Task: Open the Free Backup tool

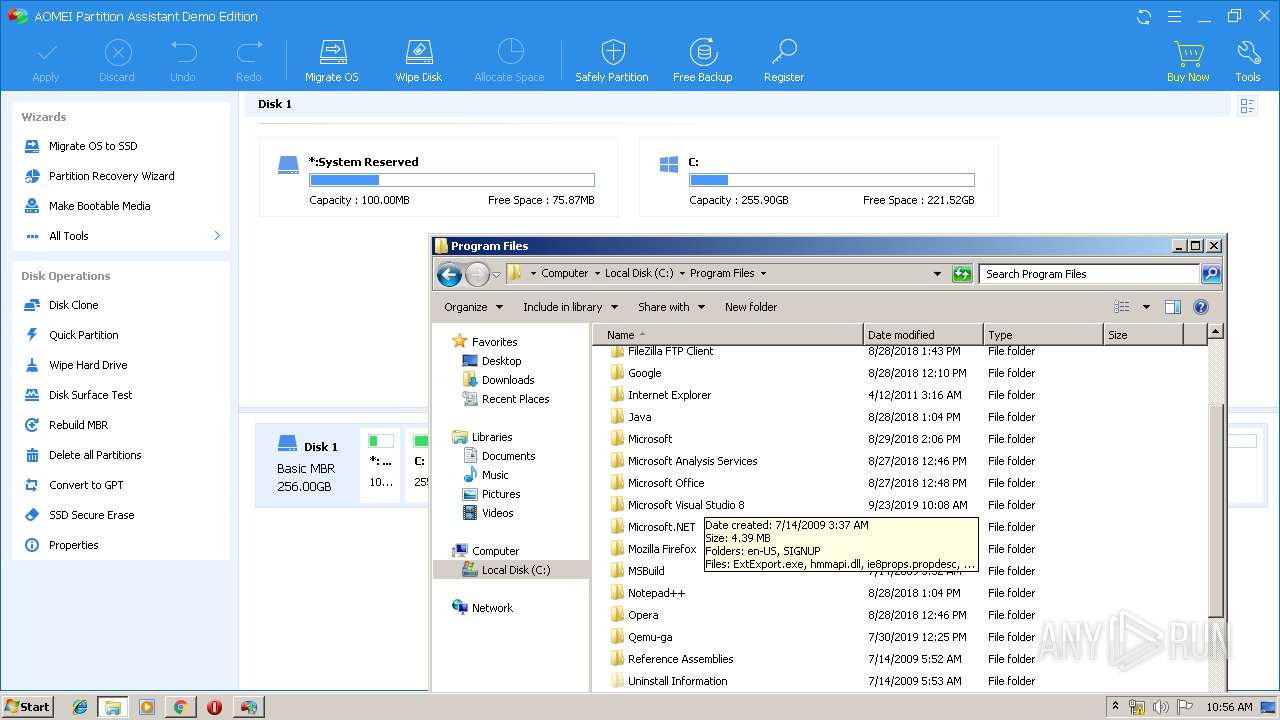Action: (702, 61)
